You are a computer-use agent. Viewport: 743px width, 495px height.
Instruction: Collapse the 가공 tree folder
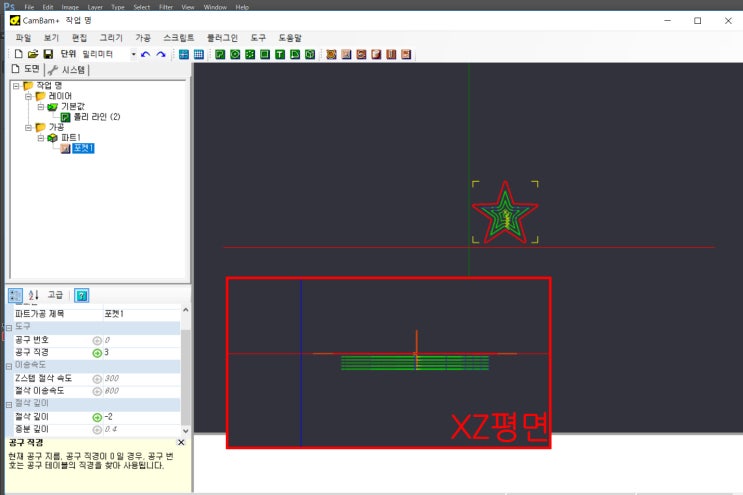[28, 127]
